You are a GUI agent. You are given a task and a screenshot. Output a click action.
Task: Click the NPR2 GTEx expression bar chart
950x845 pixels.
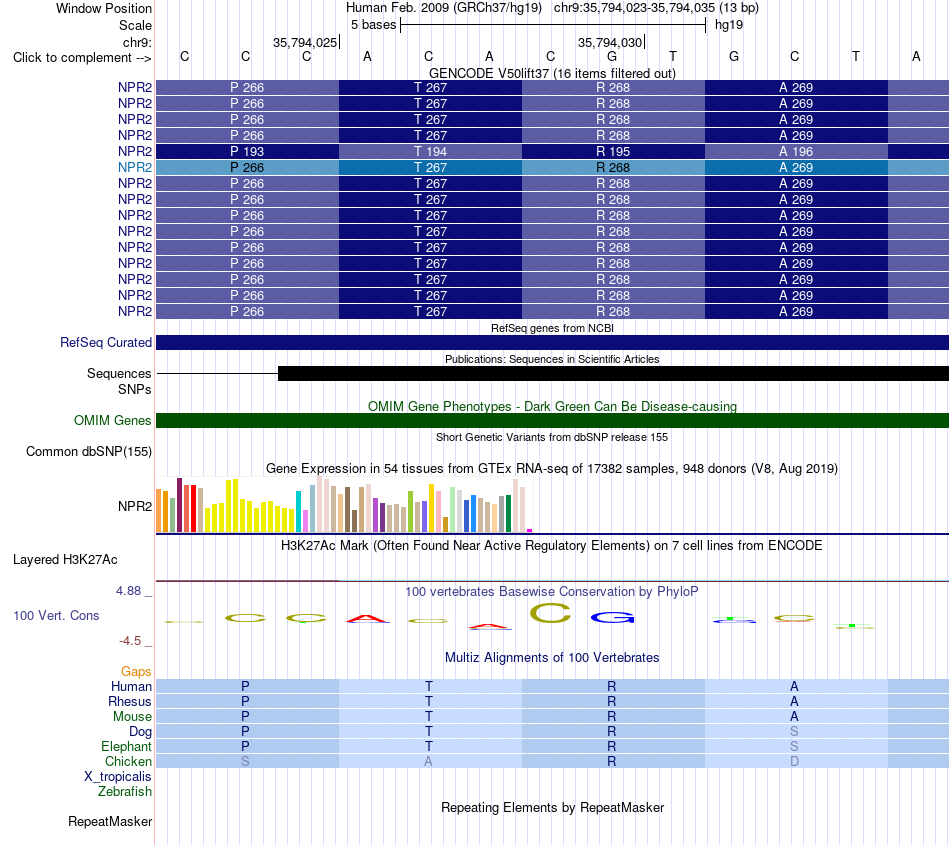point(344,505)
